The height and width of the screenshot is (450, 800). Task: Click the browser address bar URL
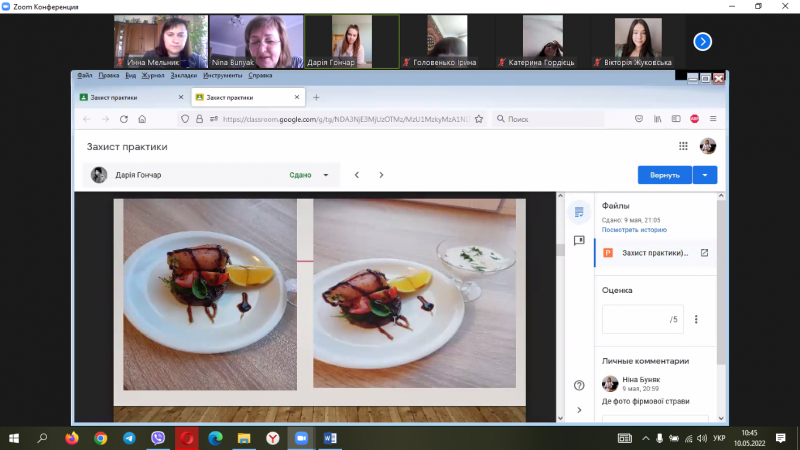tap(346, 119)
